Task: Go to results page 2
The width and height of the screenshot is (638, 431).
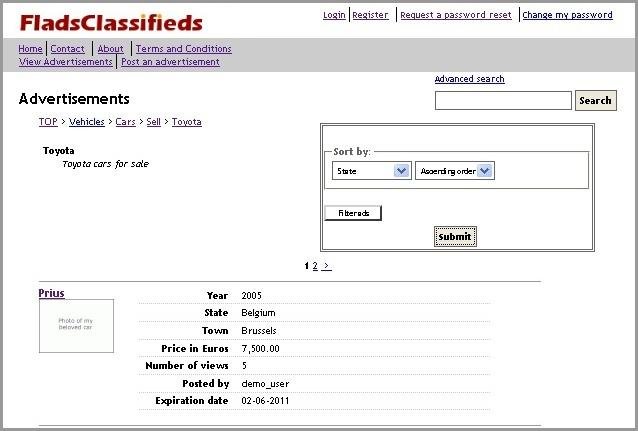Action: pos(315,266)
